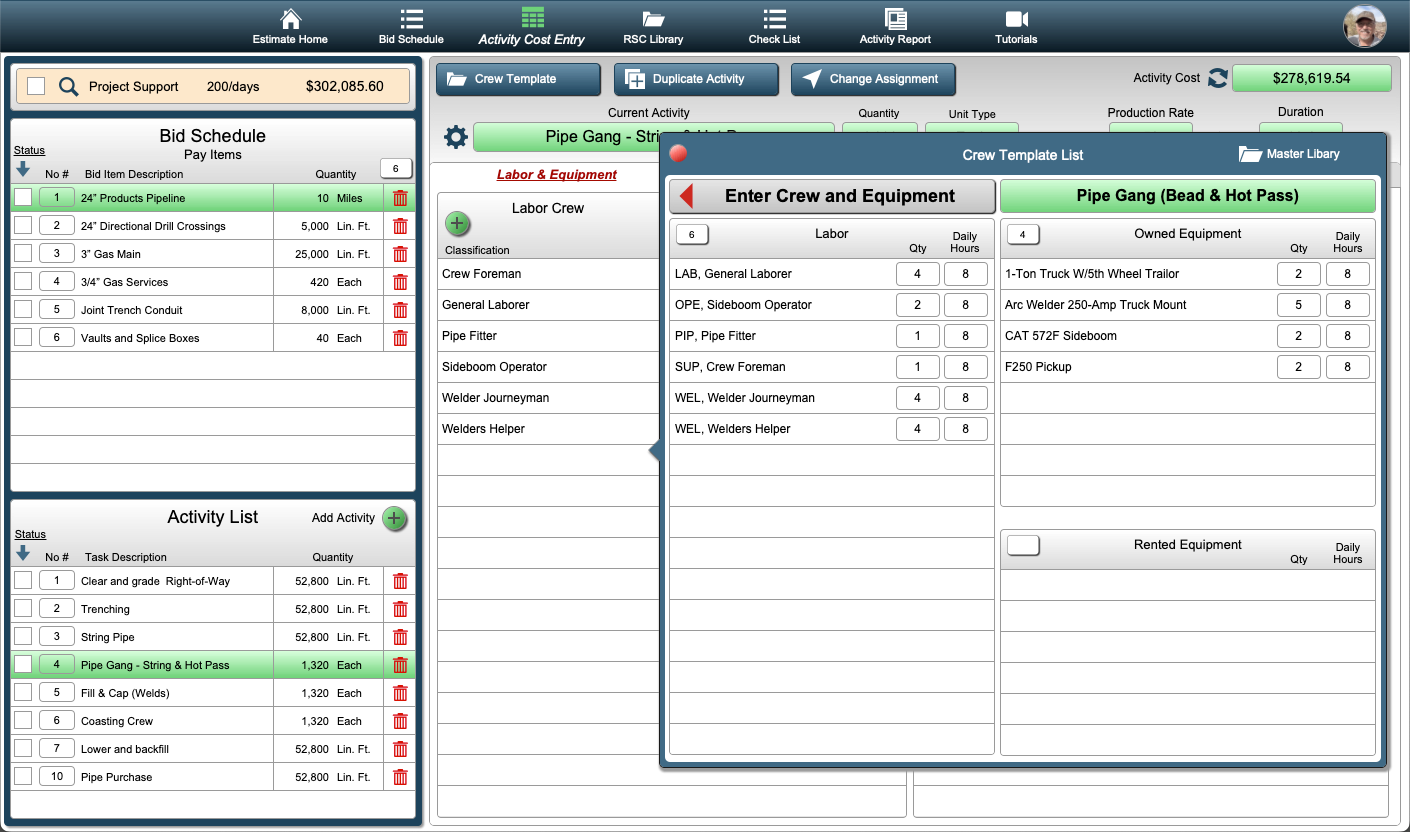Click the $278,619.54 Activity Cost field

click(x=1312, y=78)
